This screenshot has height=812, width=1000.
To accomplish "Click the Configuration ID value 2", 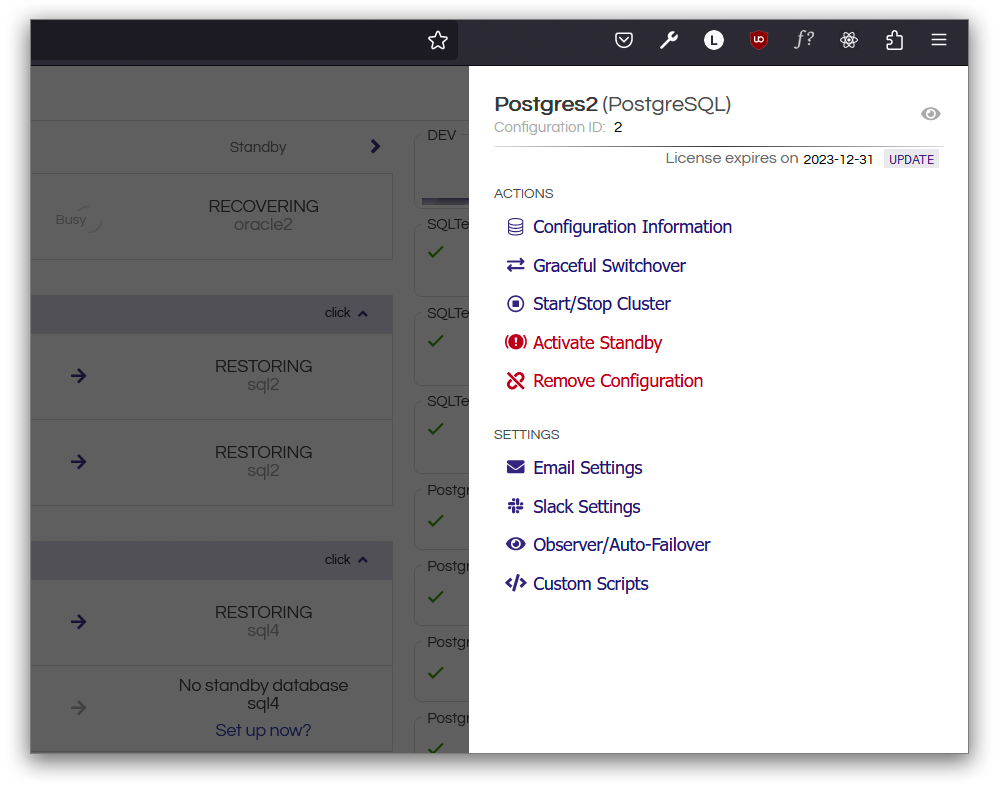I will [617, 127].
